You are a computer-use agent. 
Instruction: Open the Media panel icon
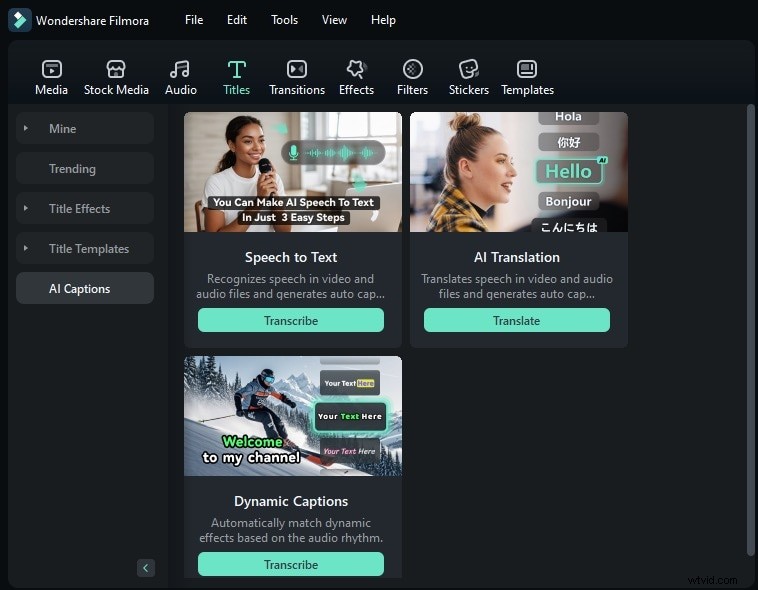coord(51,69)
